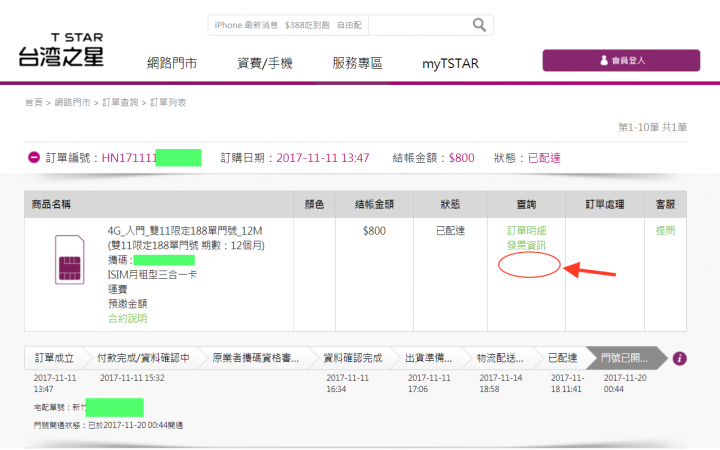
Task: Open the T STAR 台灣之星 logo homepage
Action: [x=61, y=50]
